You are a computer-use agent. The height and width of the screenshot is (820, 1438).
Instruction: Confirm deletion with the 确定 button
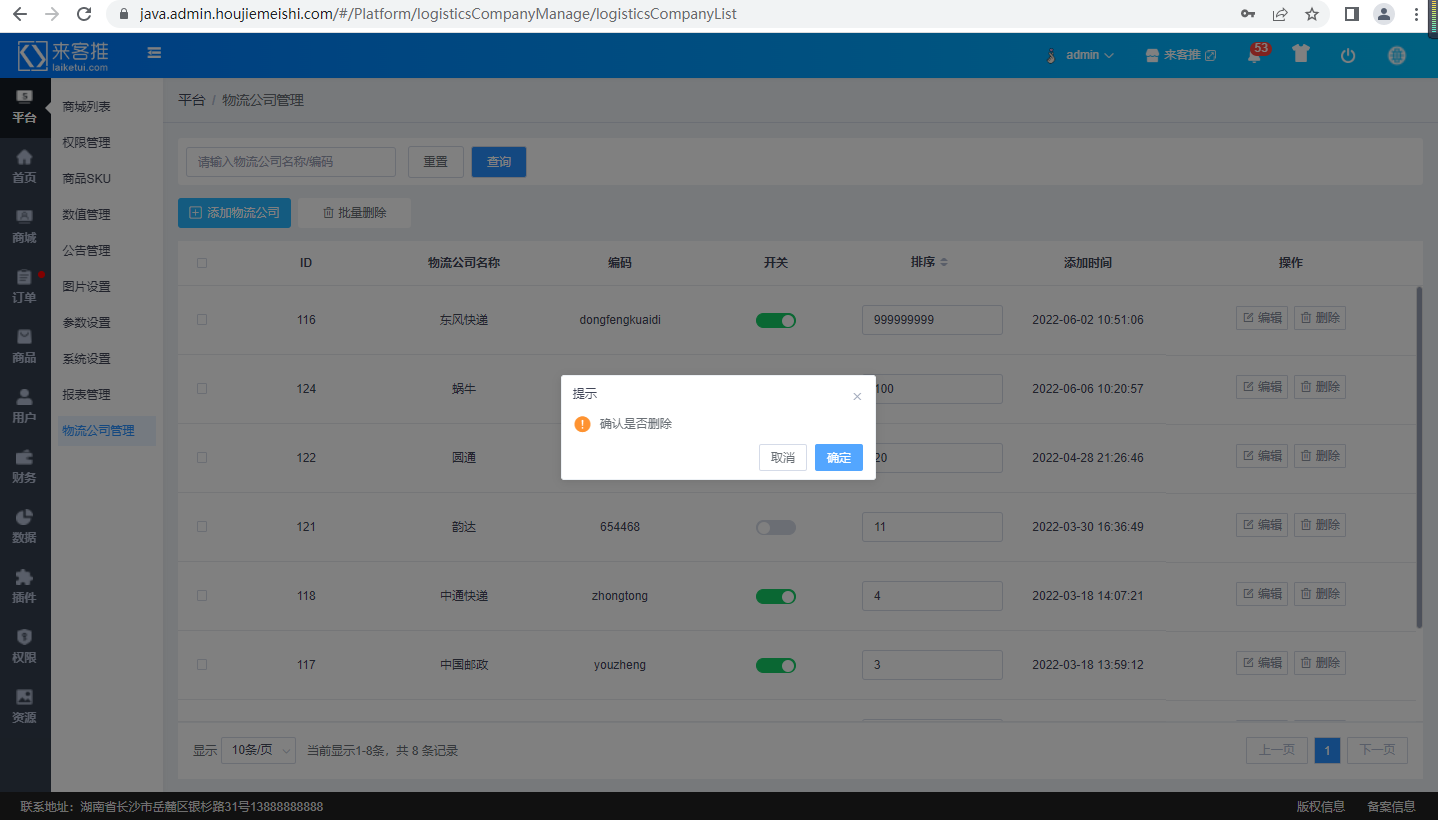tap(838, 458)
